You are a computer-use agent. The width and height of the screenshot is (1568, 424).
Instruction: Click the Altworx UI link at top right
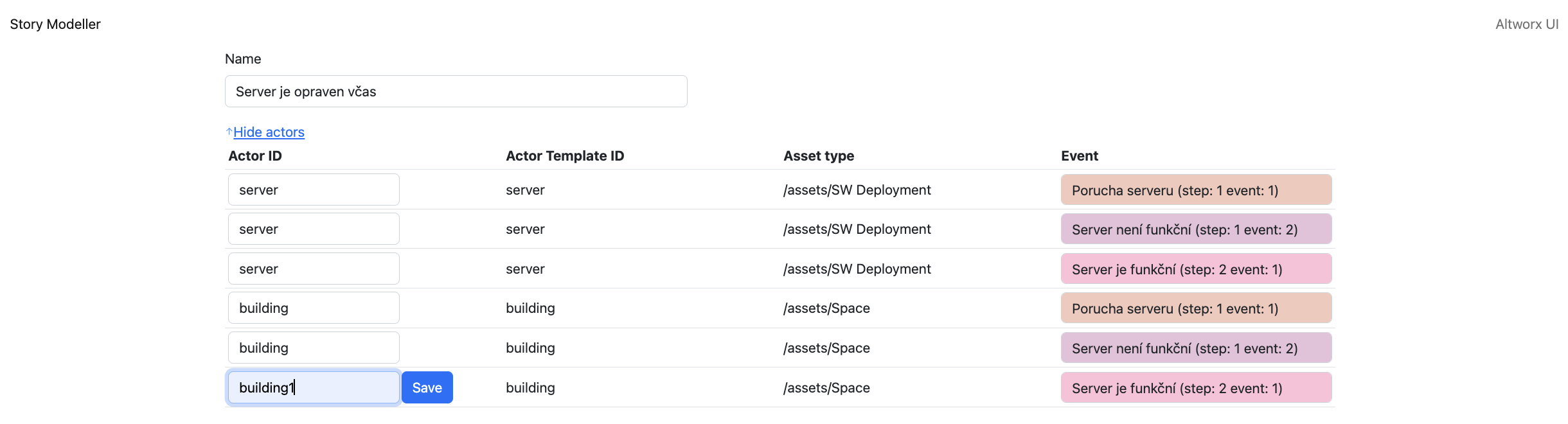(x=1526, y=24)
